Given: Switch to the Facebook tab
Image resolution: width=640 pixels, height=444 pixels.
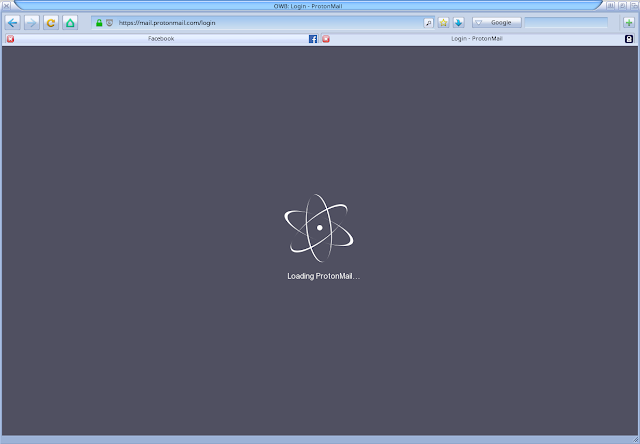Looking at the screenshot, I should coord(161,39).
